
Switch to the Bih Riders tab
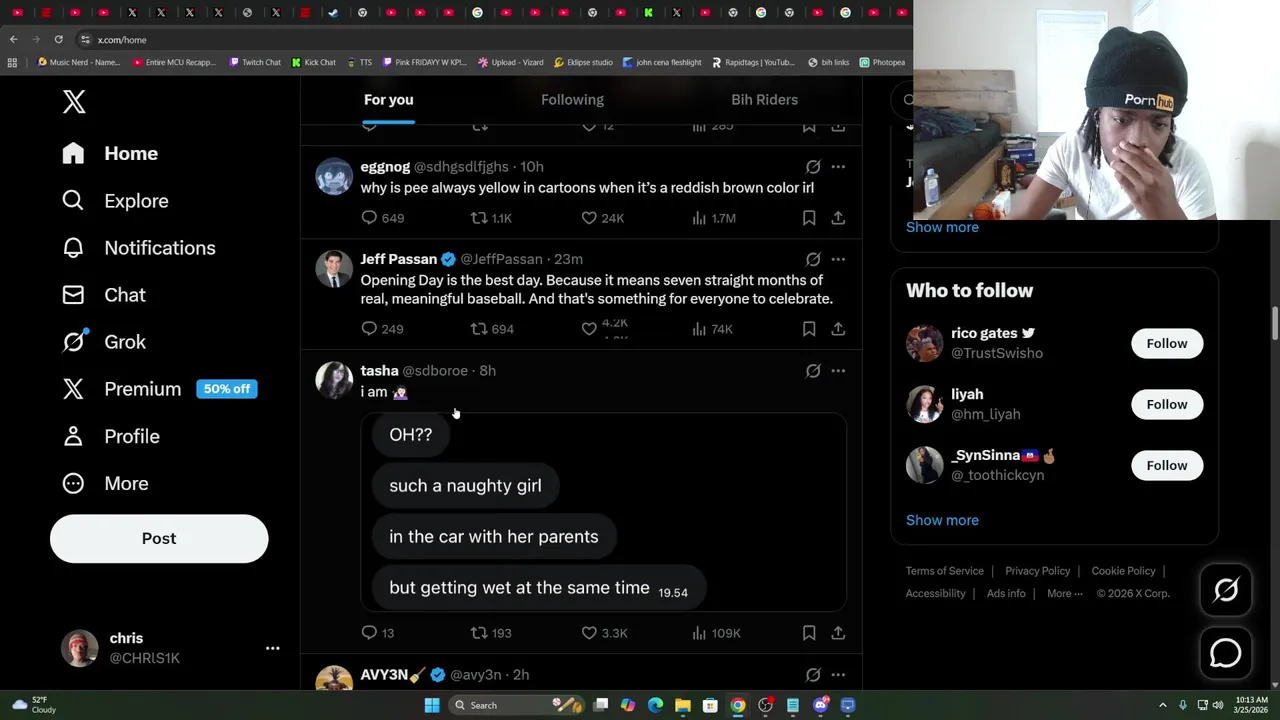pyautogui.click(x=764, y=100)
